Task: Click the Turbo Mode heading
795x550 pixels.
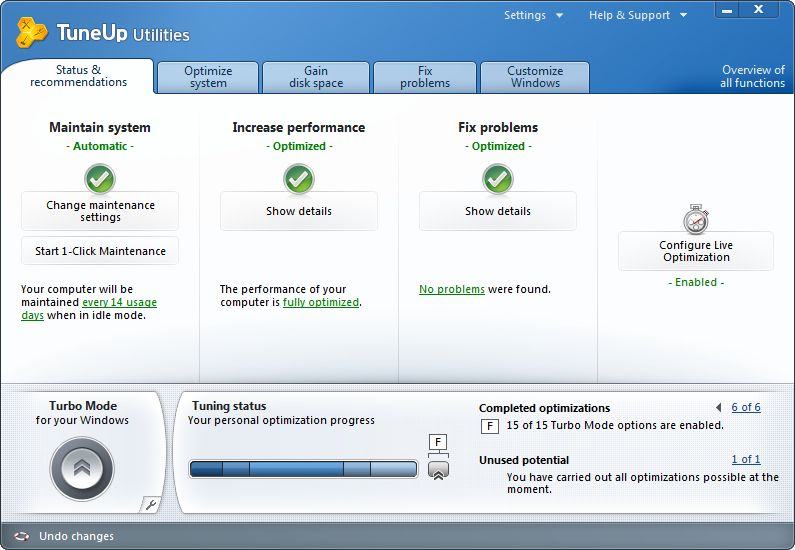Action: tap(83, 406)
